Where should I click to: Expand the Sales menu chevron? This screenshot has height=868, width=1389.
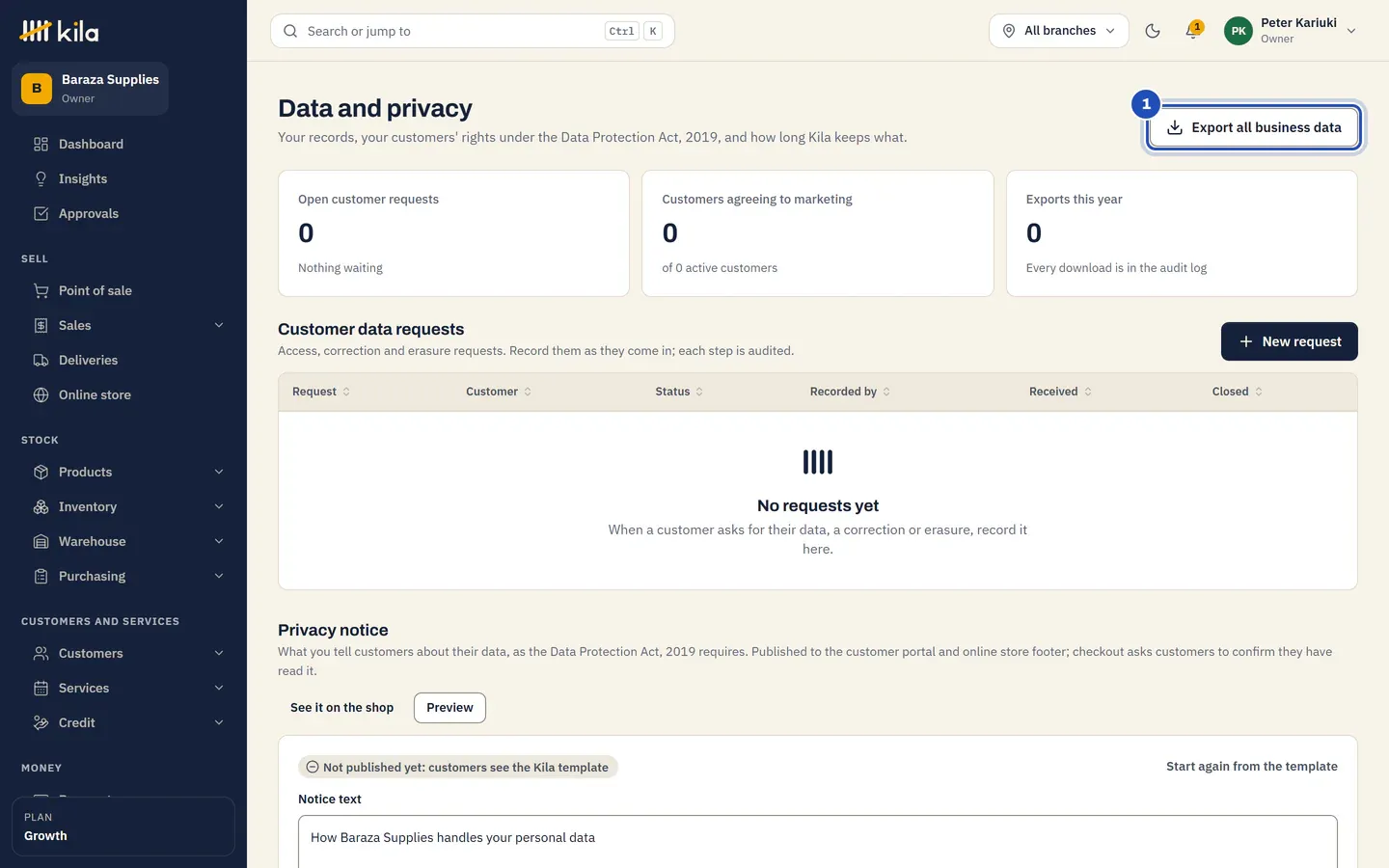(219, 325)
